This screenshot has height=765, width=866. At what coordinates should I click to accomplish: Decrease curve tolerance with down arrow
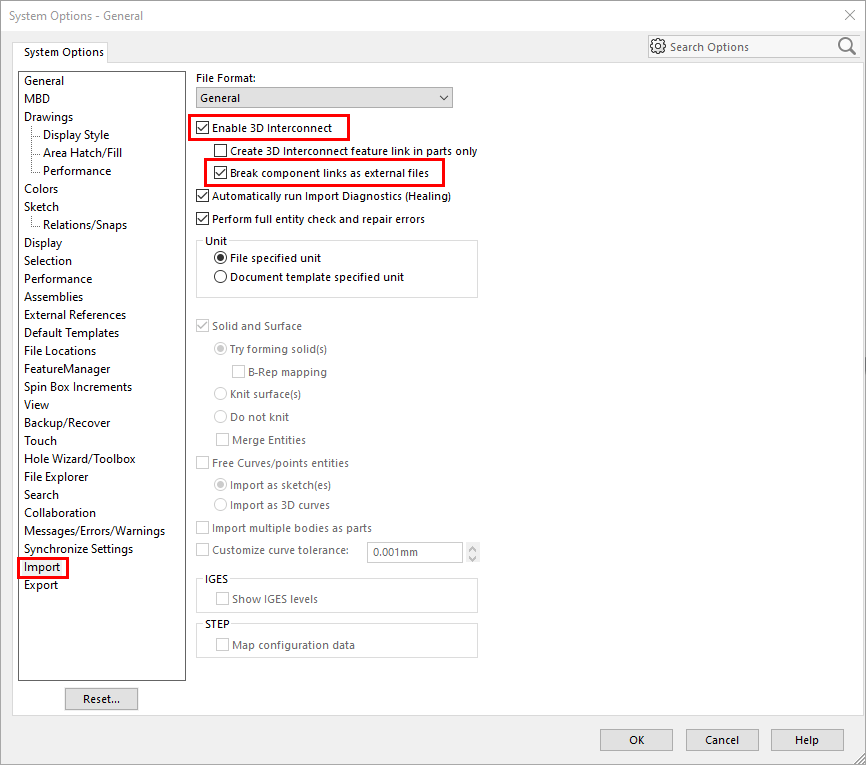point(472,557)
